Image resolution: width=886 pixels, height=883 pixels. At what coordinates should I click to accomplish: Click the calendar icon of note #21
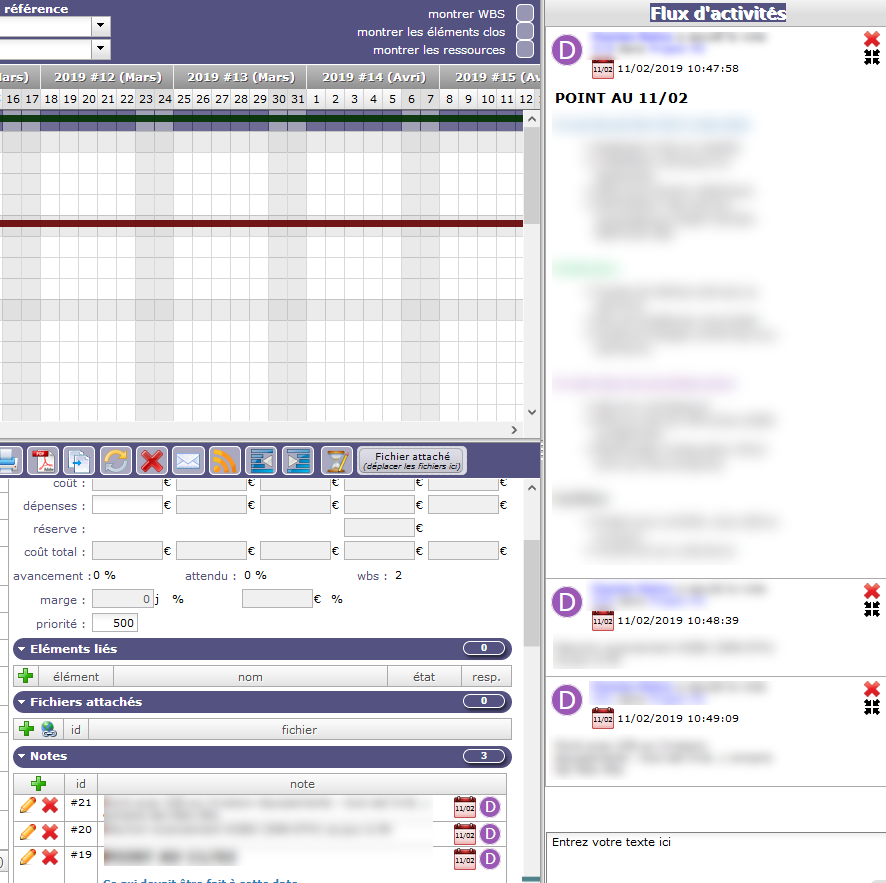click(464, 807)
